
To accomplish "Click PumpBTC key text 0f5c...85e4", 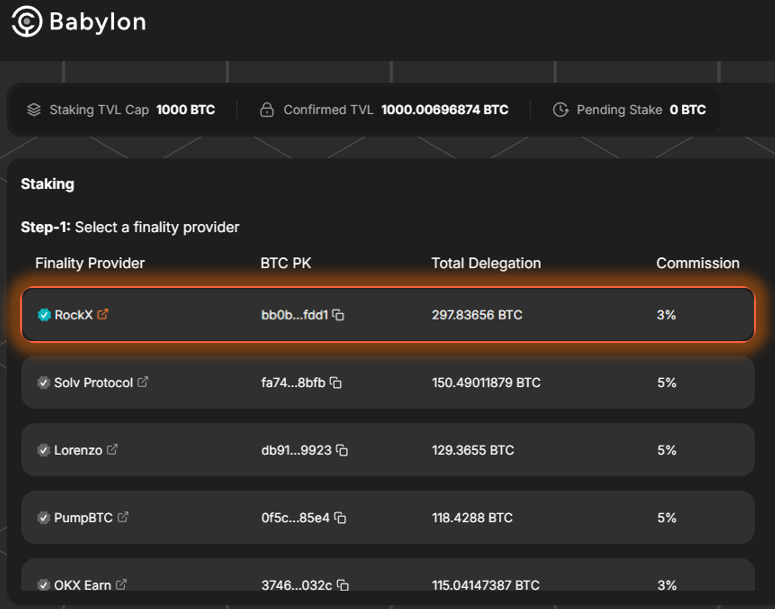I will 295,518.
